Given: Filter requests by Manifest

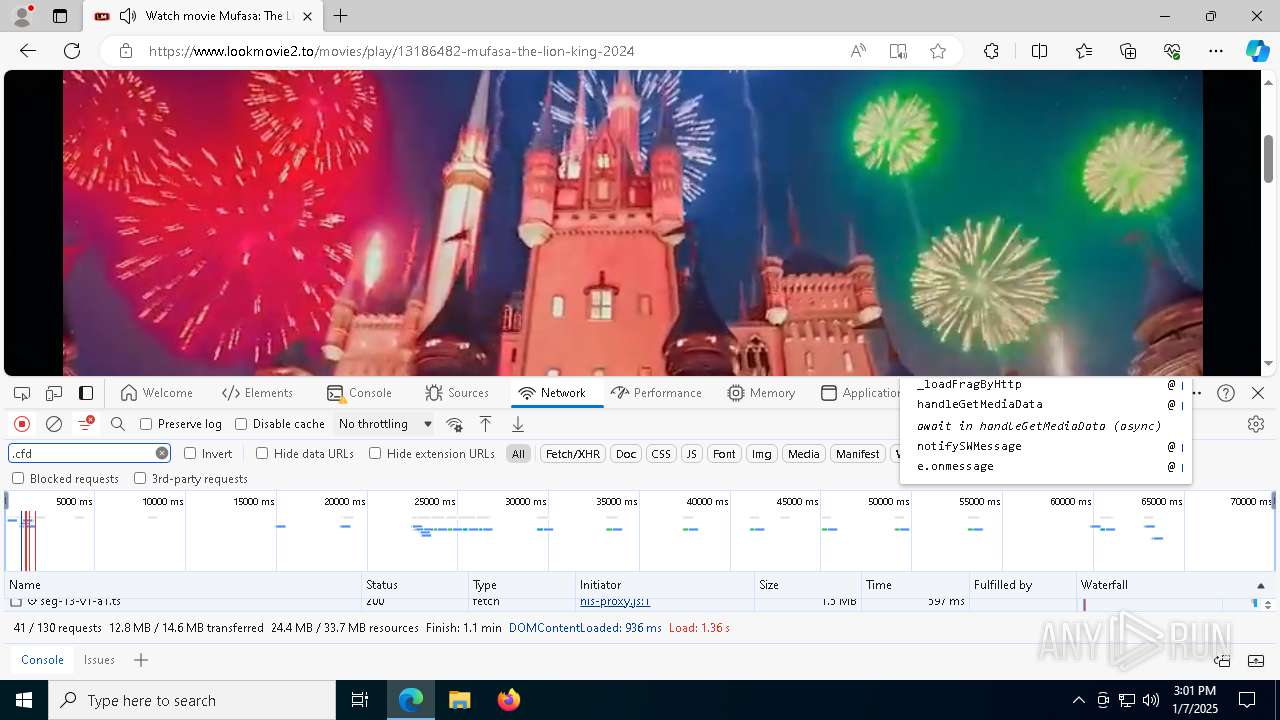Looking at the screenshot, I should (857, 454).
